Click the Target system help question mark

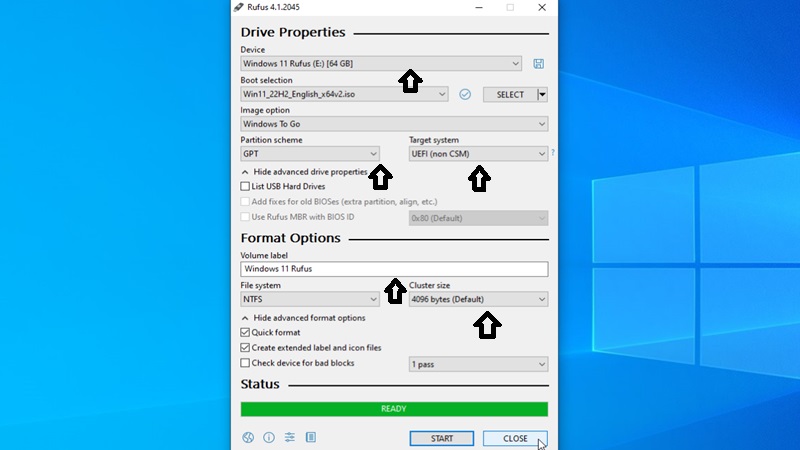click(553, 153)
